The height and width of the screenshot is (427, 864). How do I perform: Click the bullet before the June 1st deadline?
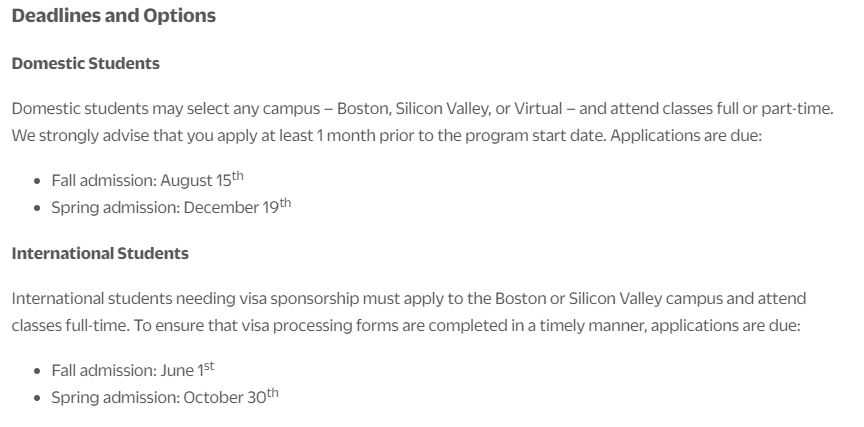pyautogui.click(x=38, y=372)
